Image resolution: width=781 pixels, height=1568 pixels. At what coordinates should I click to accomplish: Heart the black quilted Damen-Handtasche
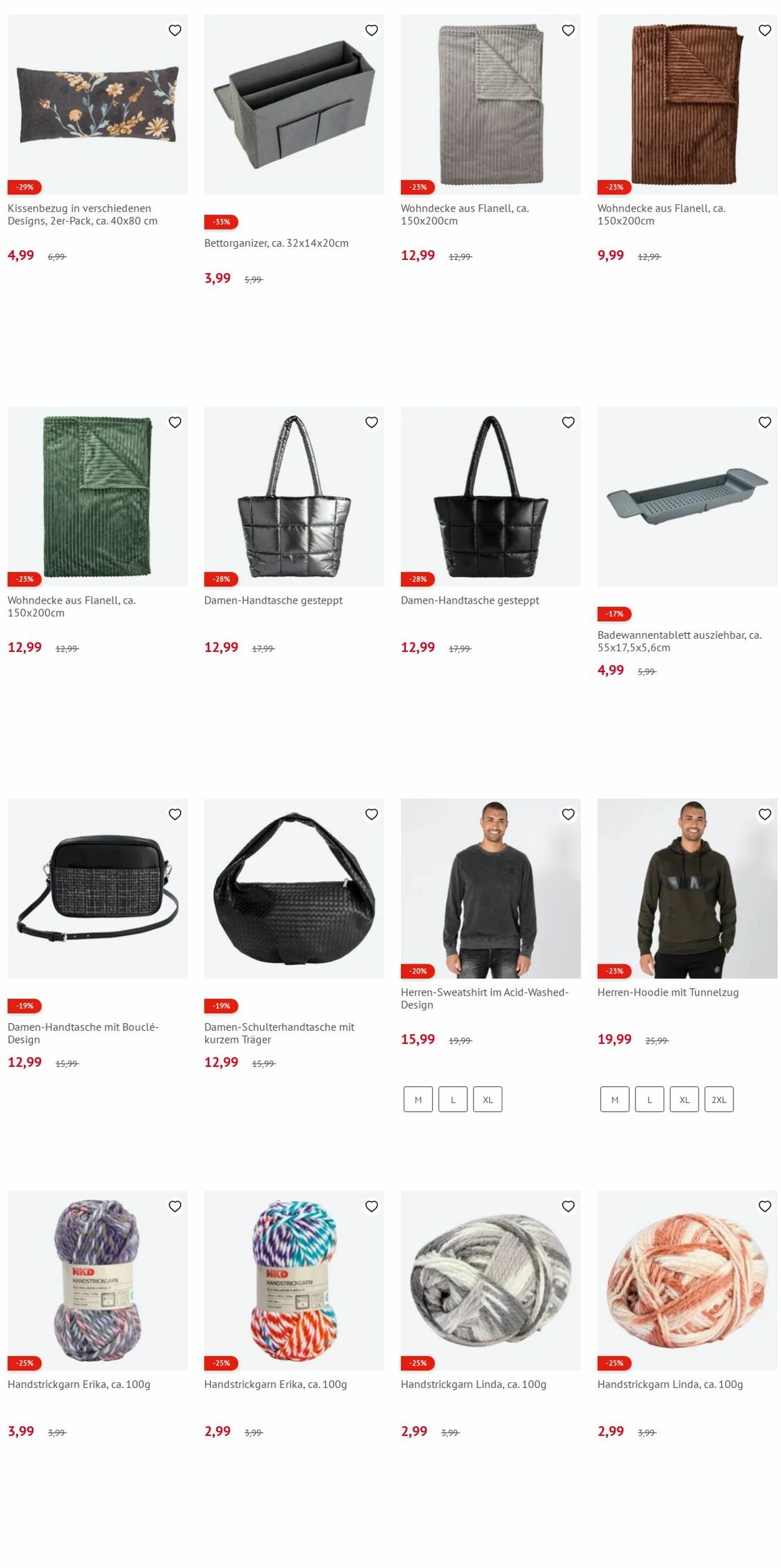[x=568, y=422]
